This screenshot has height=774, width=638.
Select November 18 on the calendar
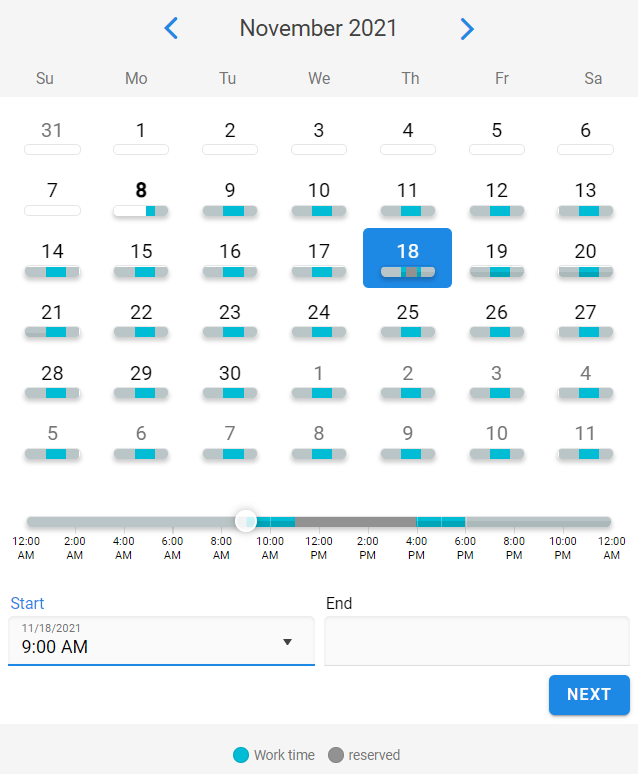[407, 258]
